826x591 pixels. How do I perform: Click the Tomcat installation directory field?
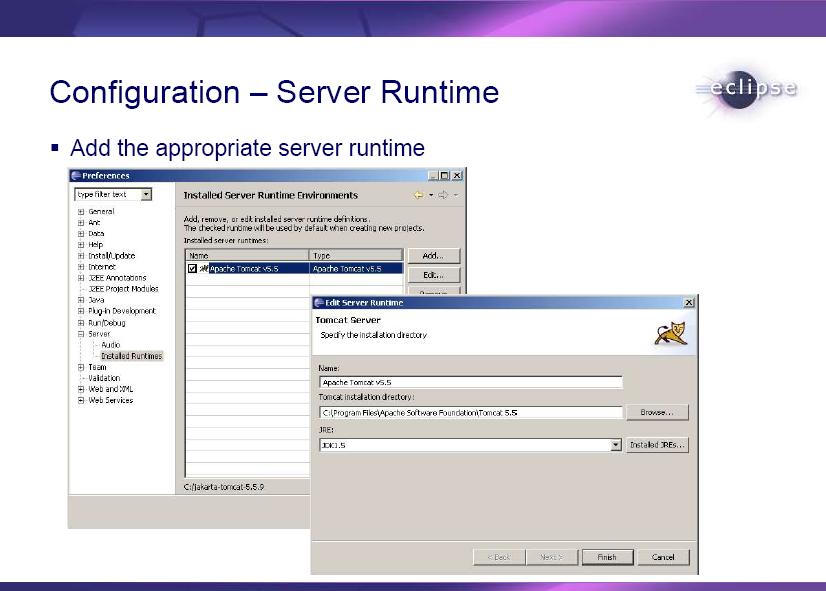click(x=470, y=413)
